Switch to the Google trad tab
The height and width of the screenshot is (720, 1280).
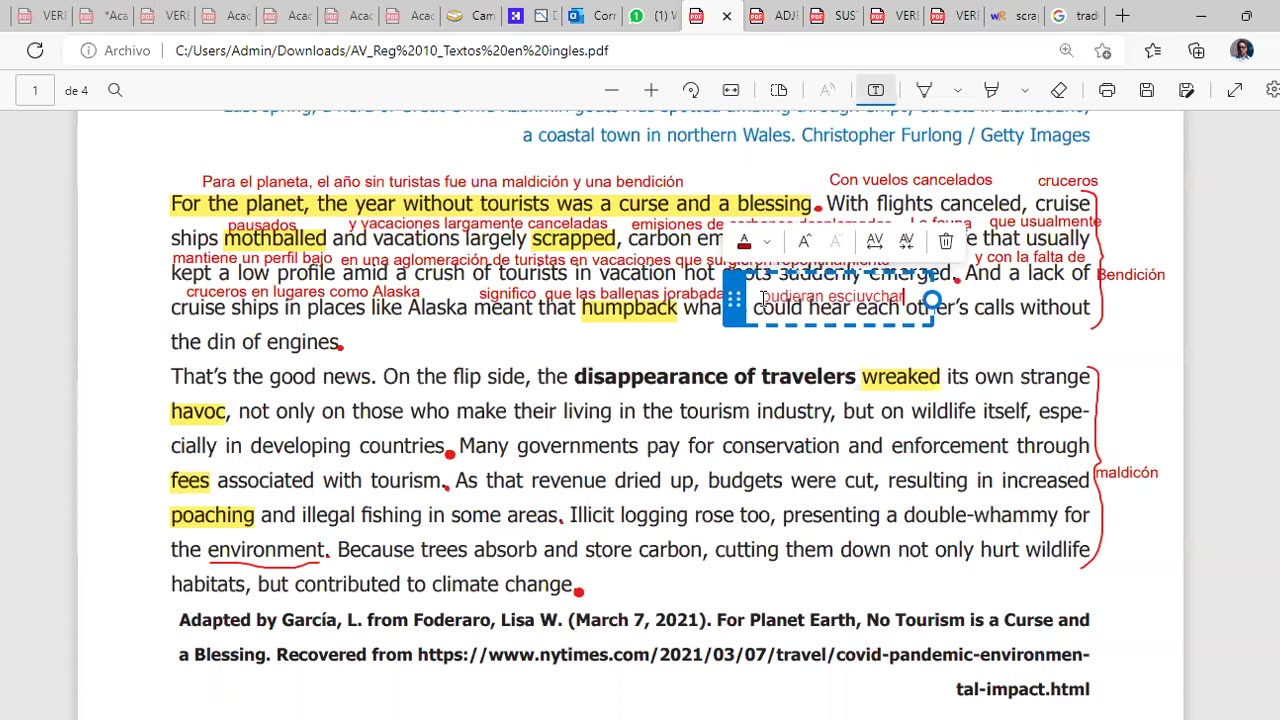[1076, 16]
